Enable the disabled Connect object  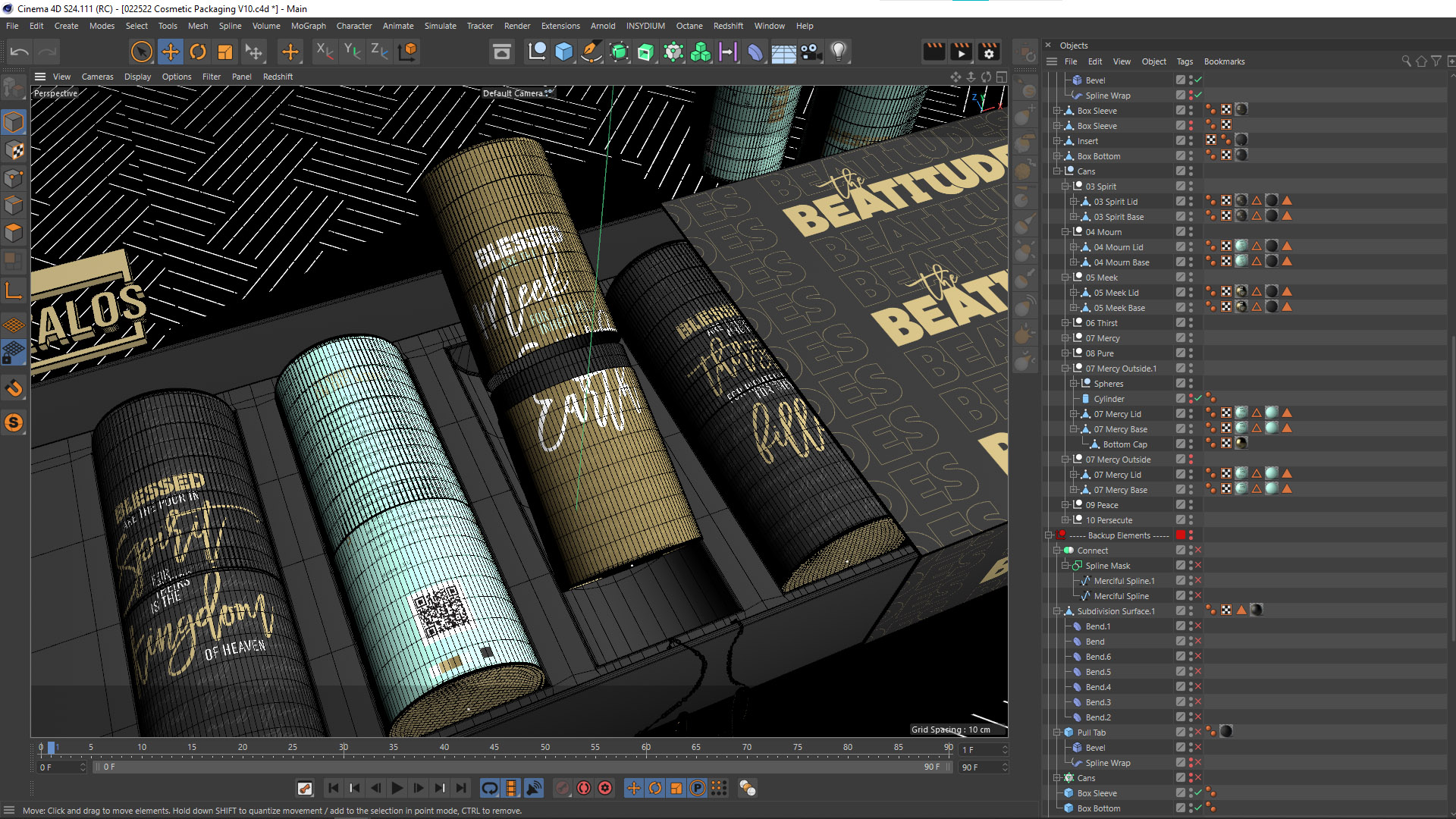(x=1198, y=550)
